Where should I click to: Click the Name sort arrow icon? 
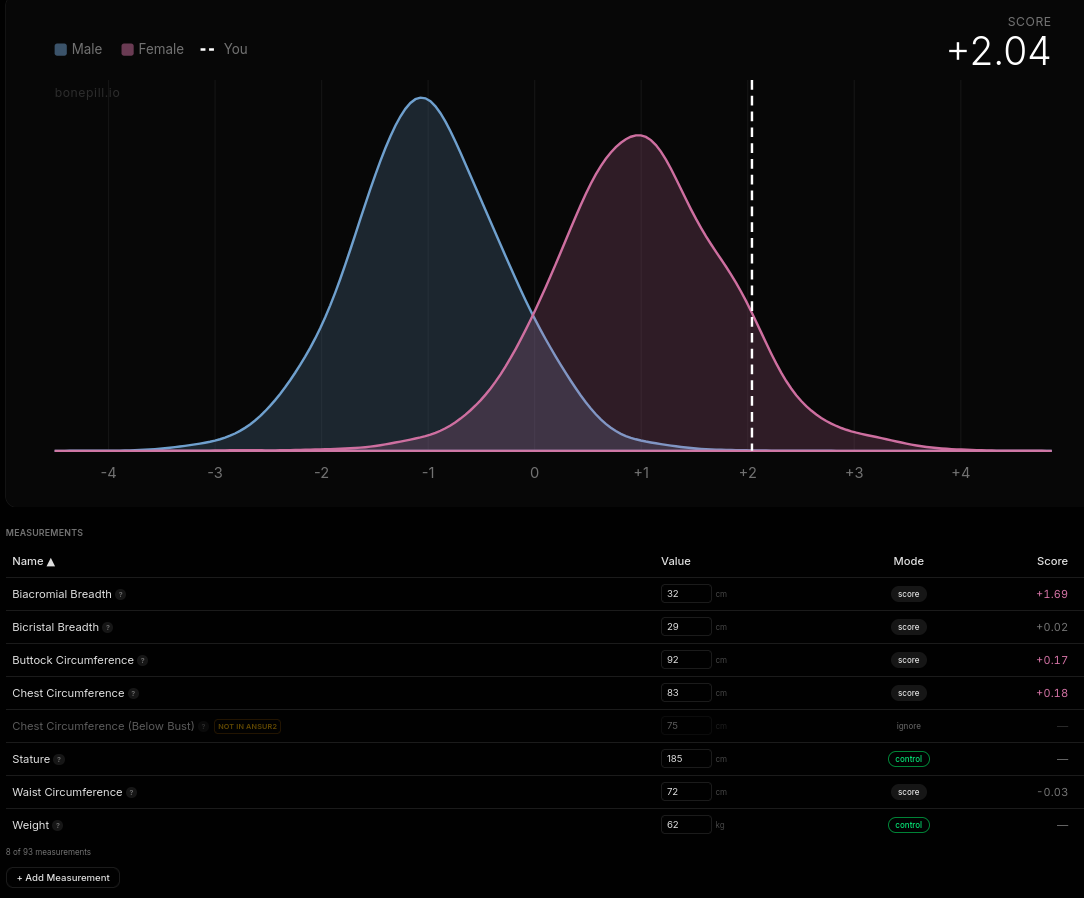(x=50, y=562)
